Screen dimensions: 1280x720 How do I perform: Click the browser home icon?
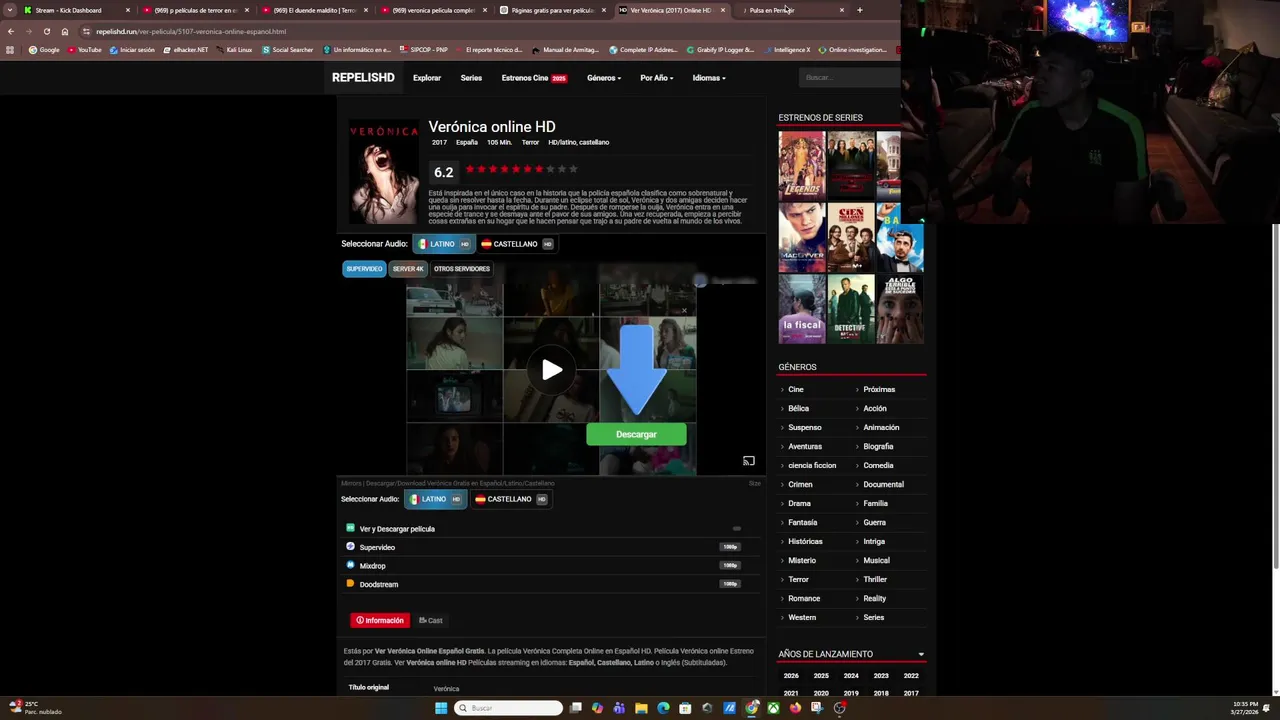pyautogui.click(x=65, y=31)
